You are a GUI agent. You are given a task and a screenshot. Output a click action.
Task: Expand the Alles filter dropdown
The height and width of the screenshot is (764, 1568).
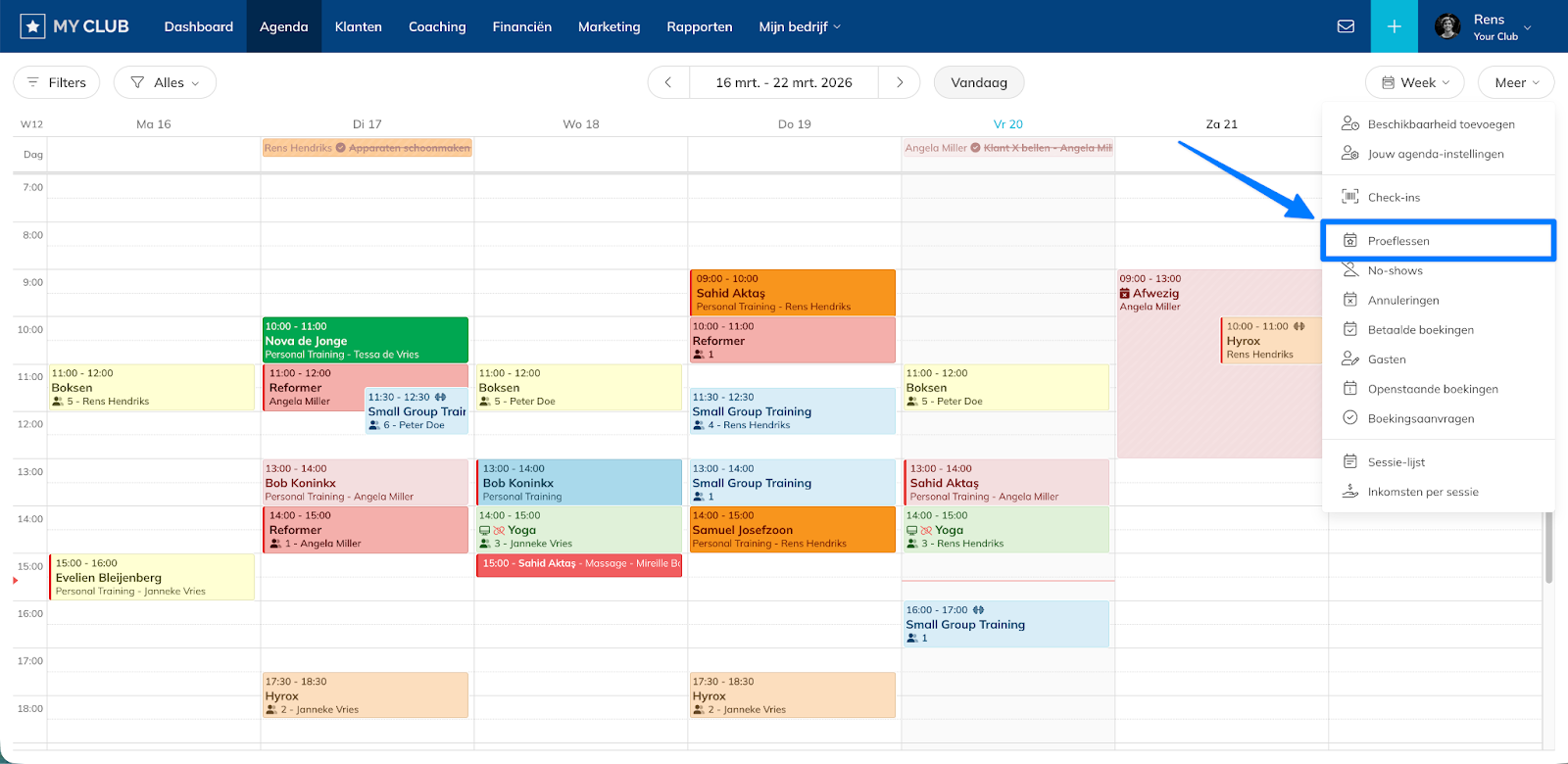point(165,83)
